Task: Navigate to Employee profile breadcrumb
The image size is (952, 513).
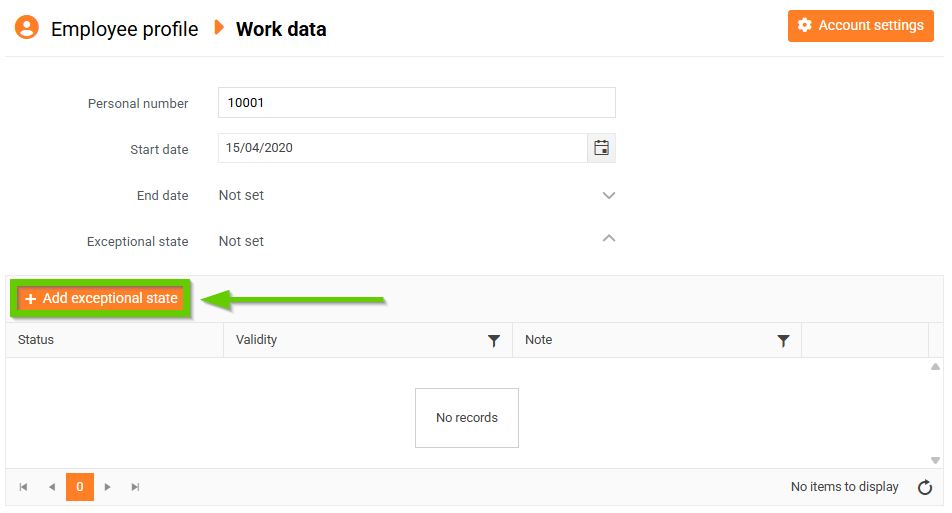Action: click(124, 29)
